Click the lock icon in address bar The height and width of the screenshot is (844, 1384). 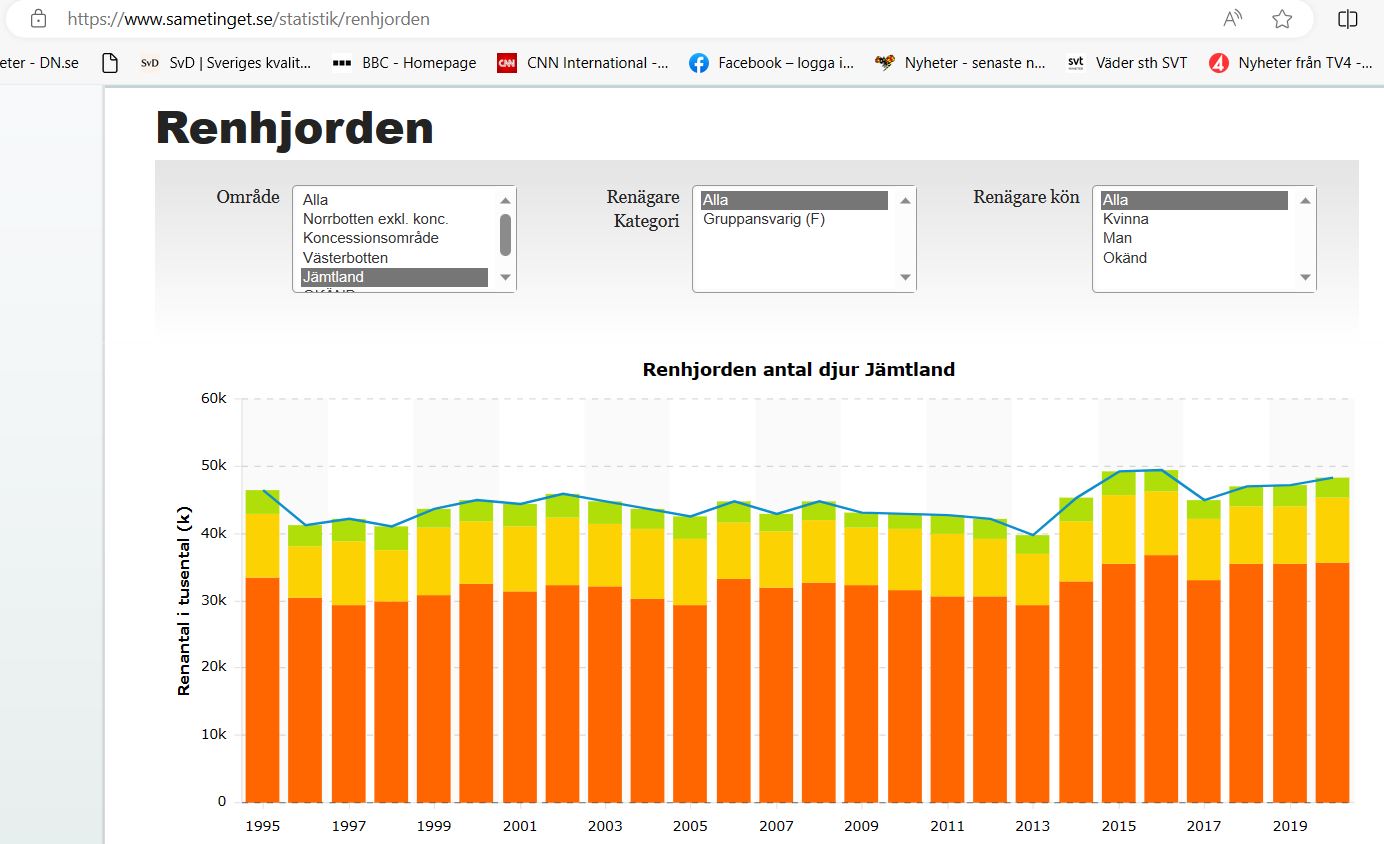[38, 19]
